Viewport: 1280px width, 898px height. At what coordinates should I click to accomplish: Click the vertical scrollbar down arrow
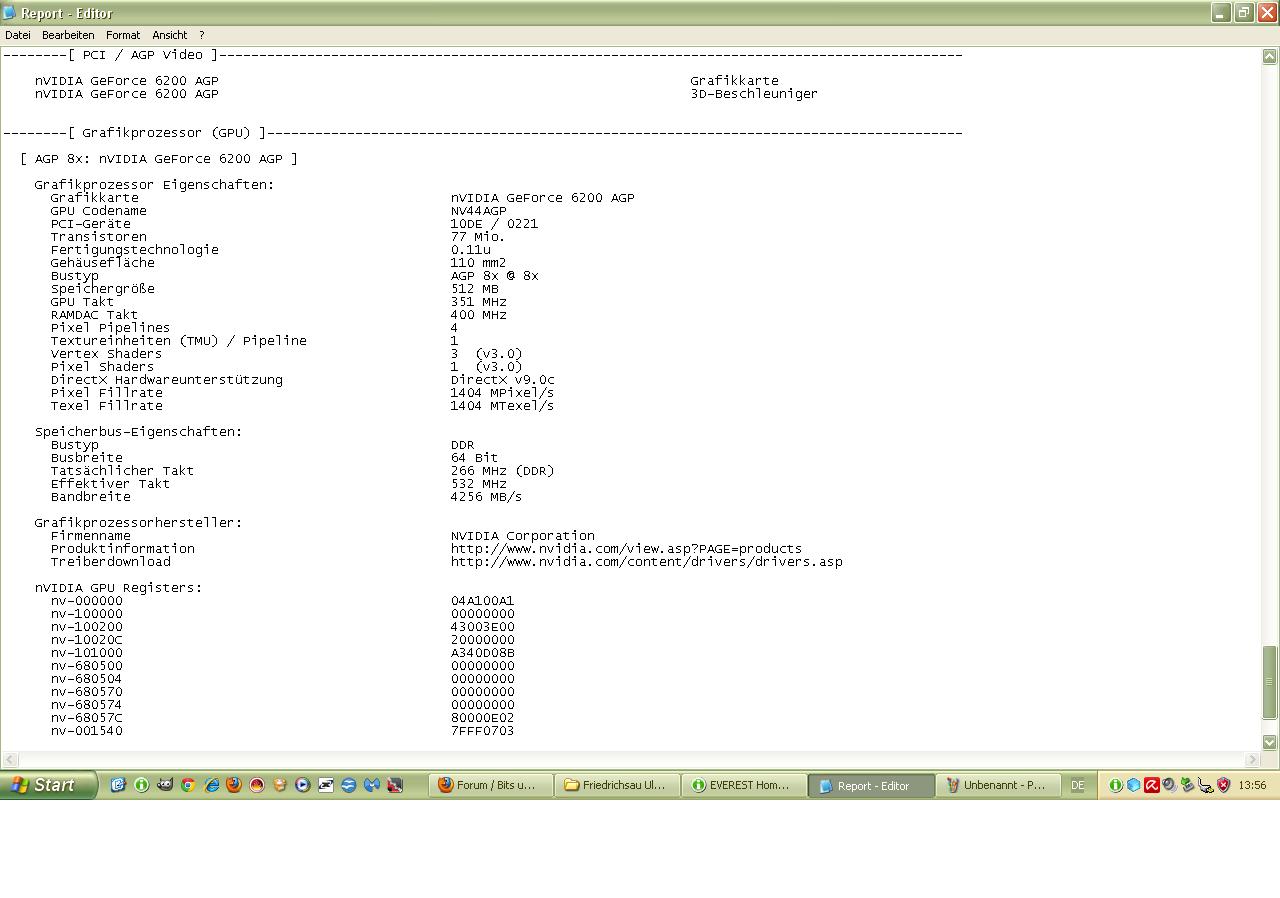tap(1270, 742)
